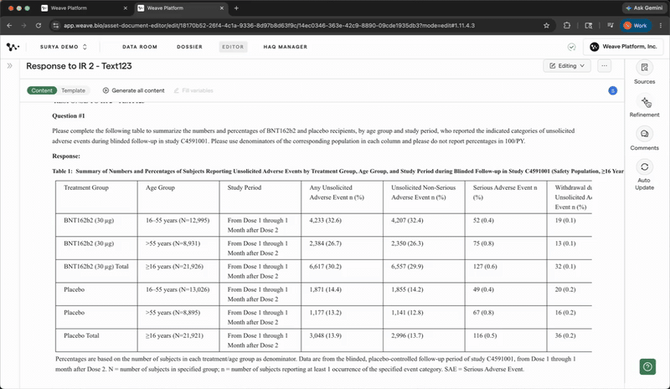Screen dimensions: 670x389
Task: Open the HAQ Manager tab
Action: click(285, 47)
